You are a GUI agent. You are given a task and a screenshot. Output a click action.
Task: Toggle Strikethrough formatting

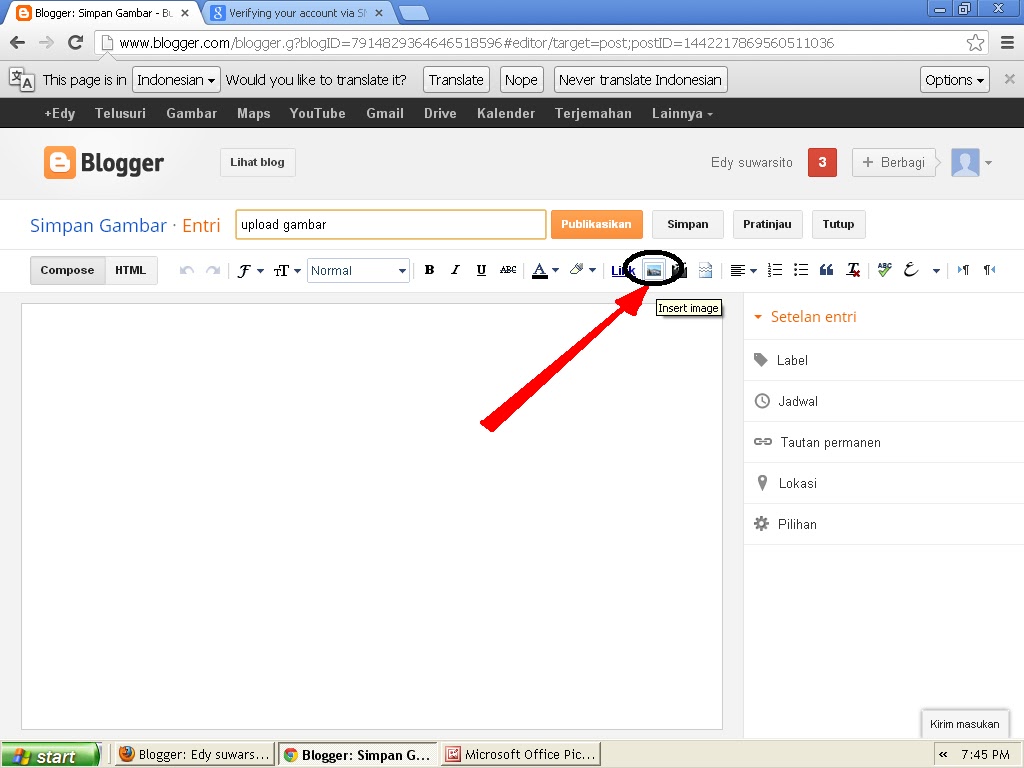[508, 270]
